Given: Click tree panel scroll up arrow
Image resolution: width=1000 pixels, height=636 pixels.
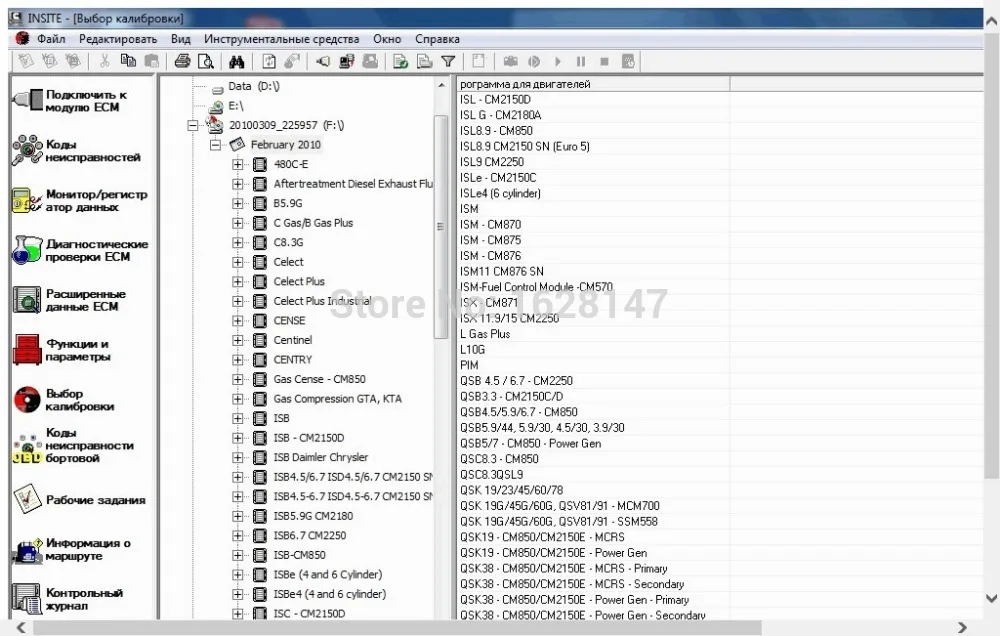Looking at the screenshot, I should click(x=441, y=85).
